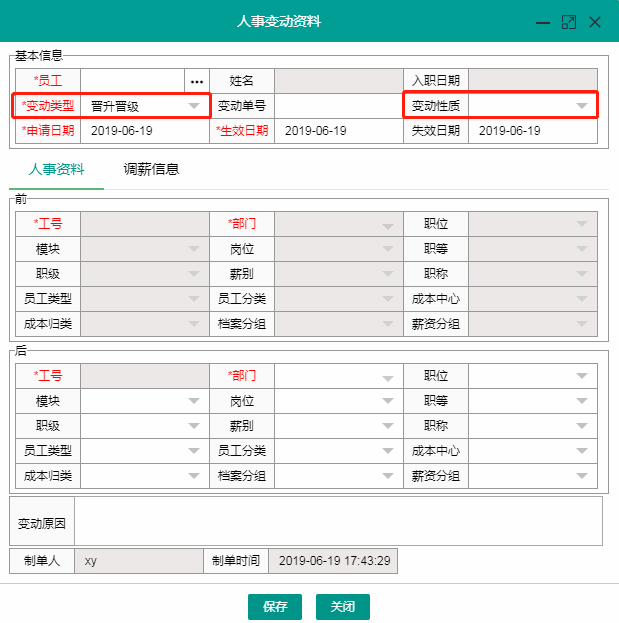Open the 成本中心 dropdown in 后 section
The width and height of the screenshot is (619, 623).
[581, 451]
